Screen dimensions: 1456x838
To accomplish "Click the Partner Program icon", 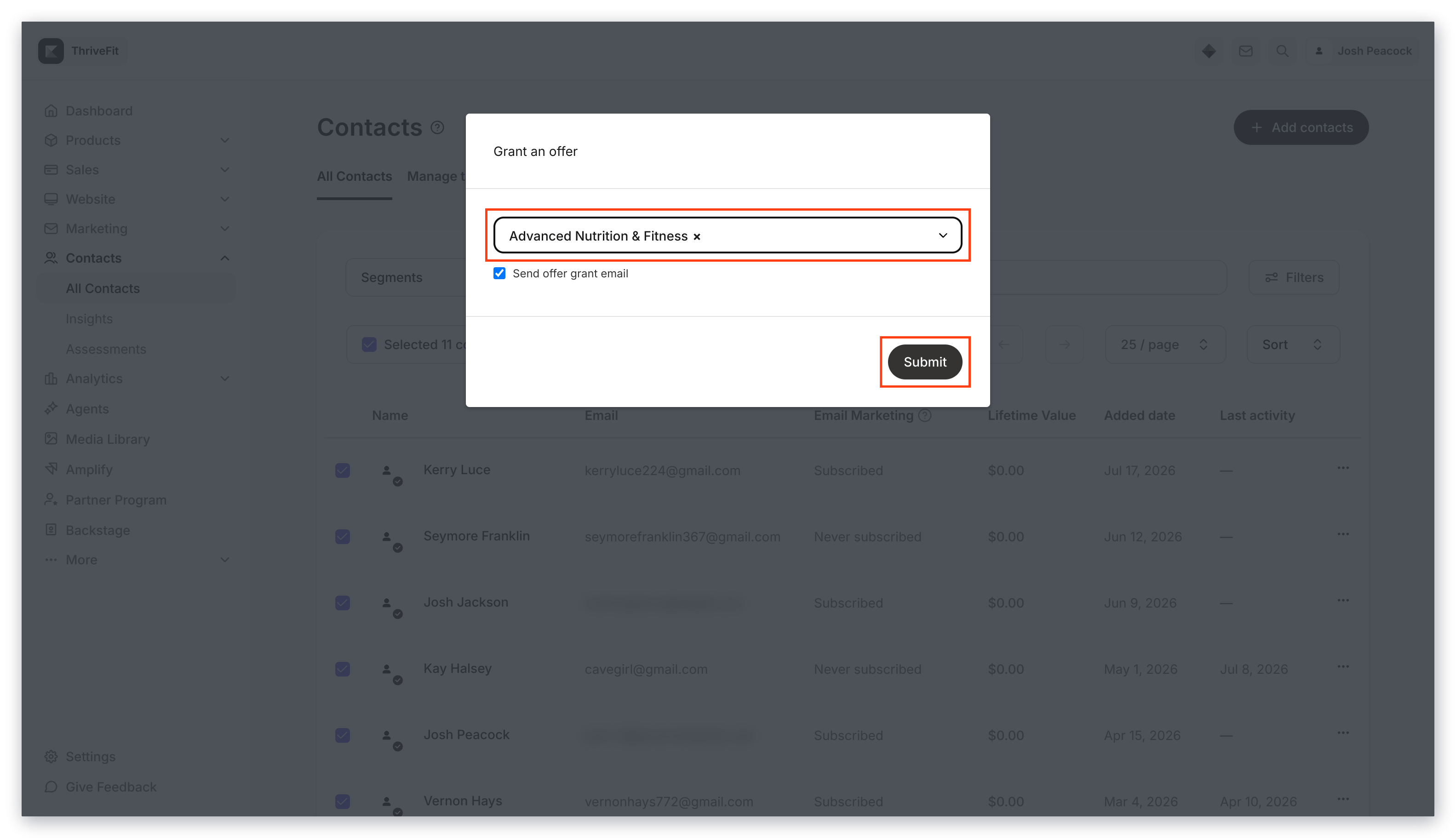I will click(51, 499).
